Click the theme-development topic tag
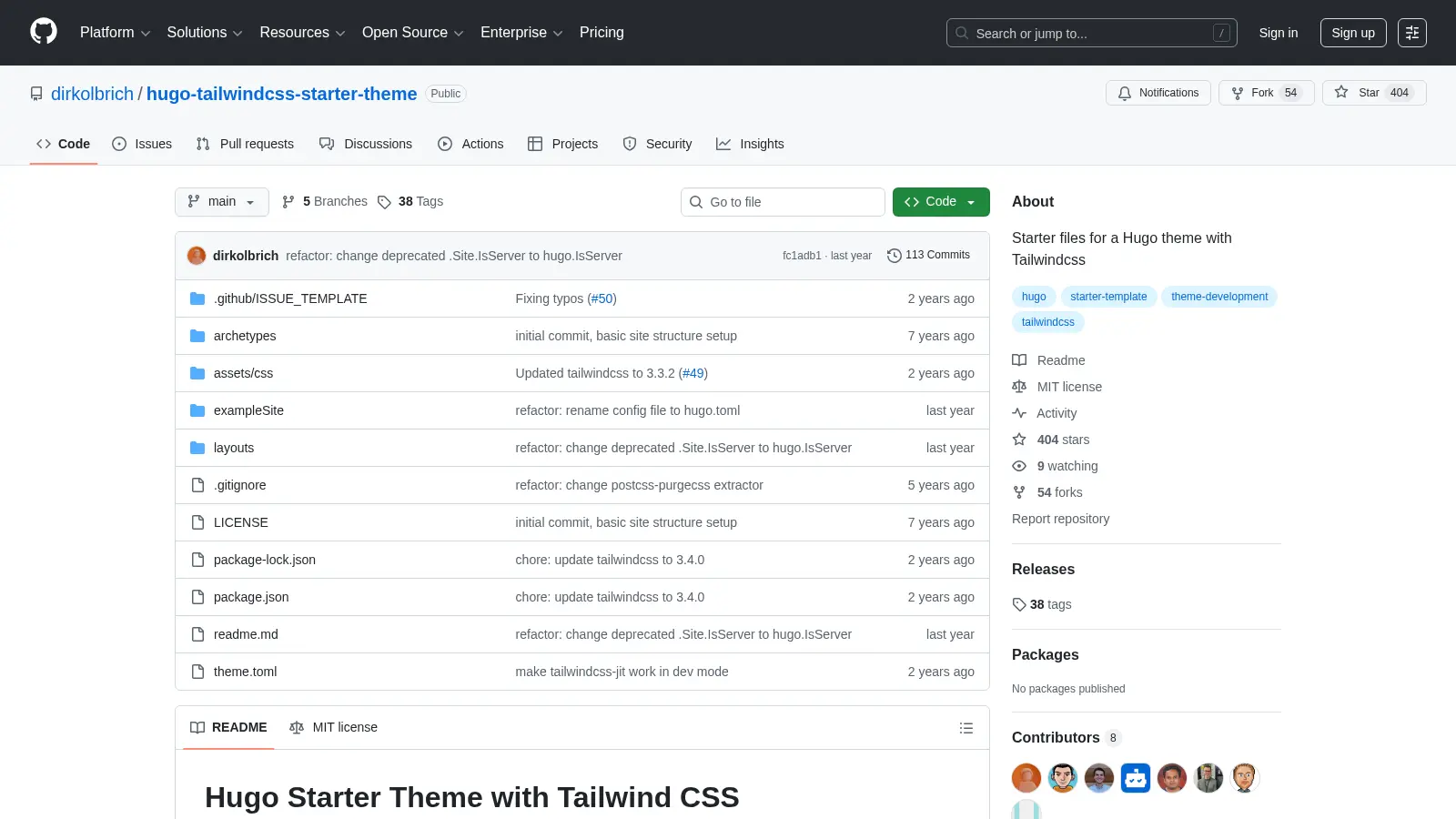The height and width of the screenshot is (819, 1456). coord(1219,297)
